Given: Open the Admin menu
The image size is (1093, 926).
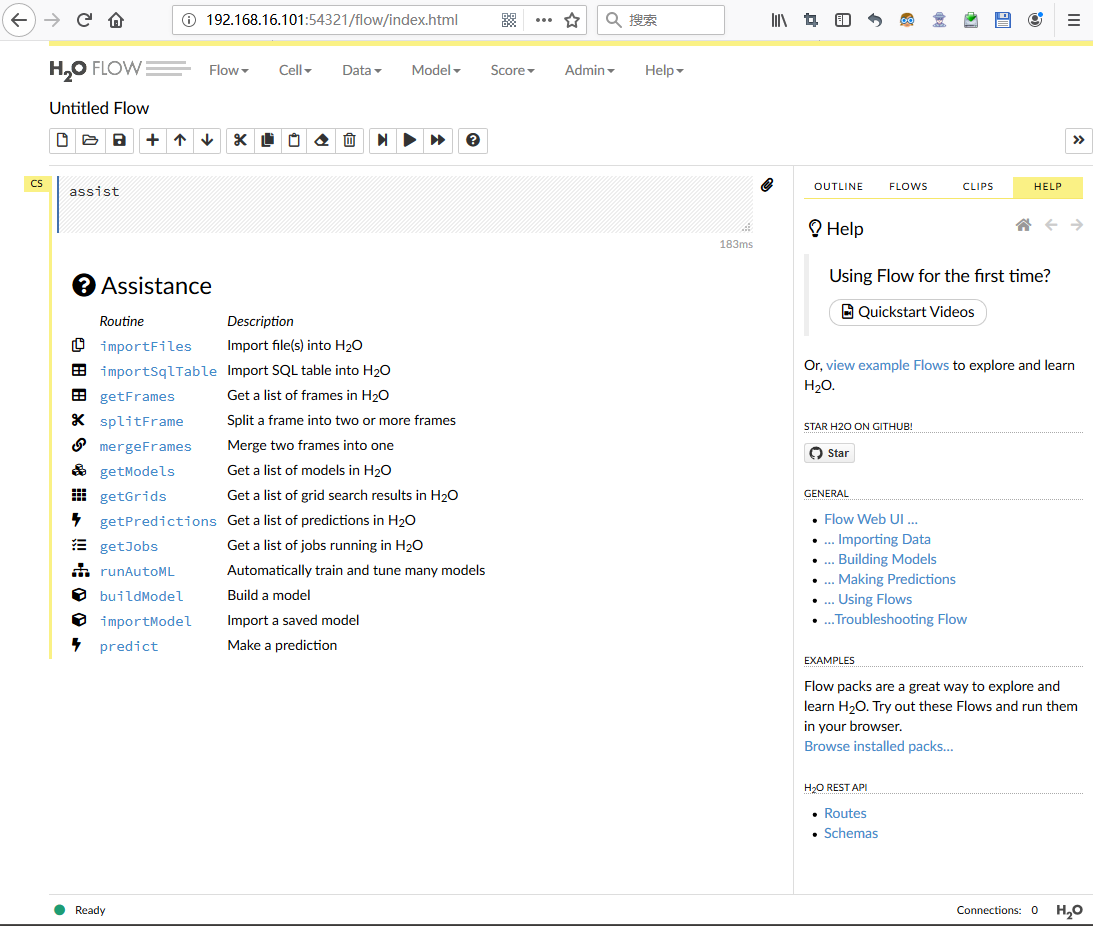Looking at the screenshot, I should click(x=589, y=70).
